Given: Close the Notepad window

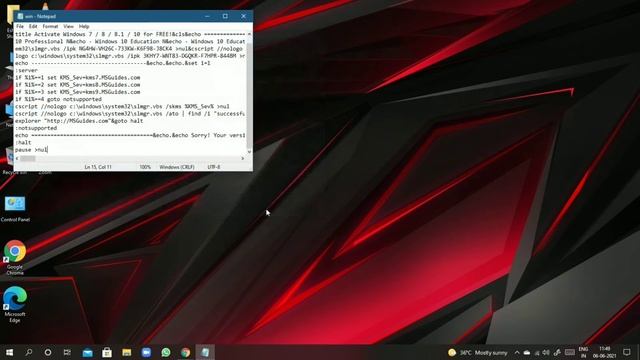Looking at the screenshot, I should click(243, 16).
